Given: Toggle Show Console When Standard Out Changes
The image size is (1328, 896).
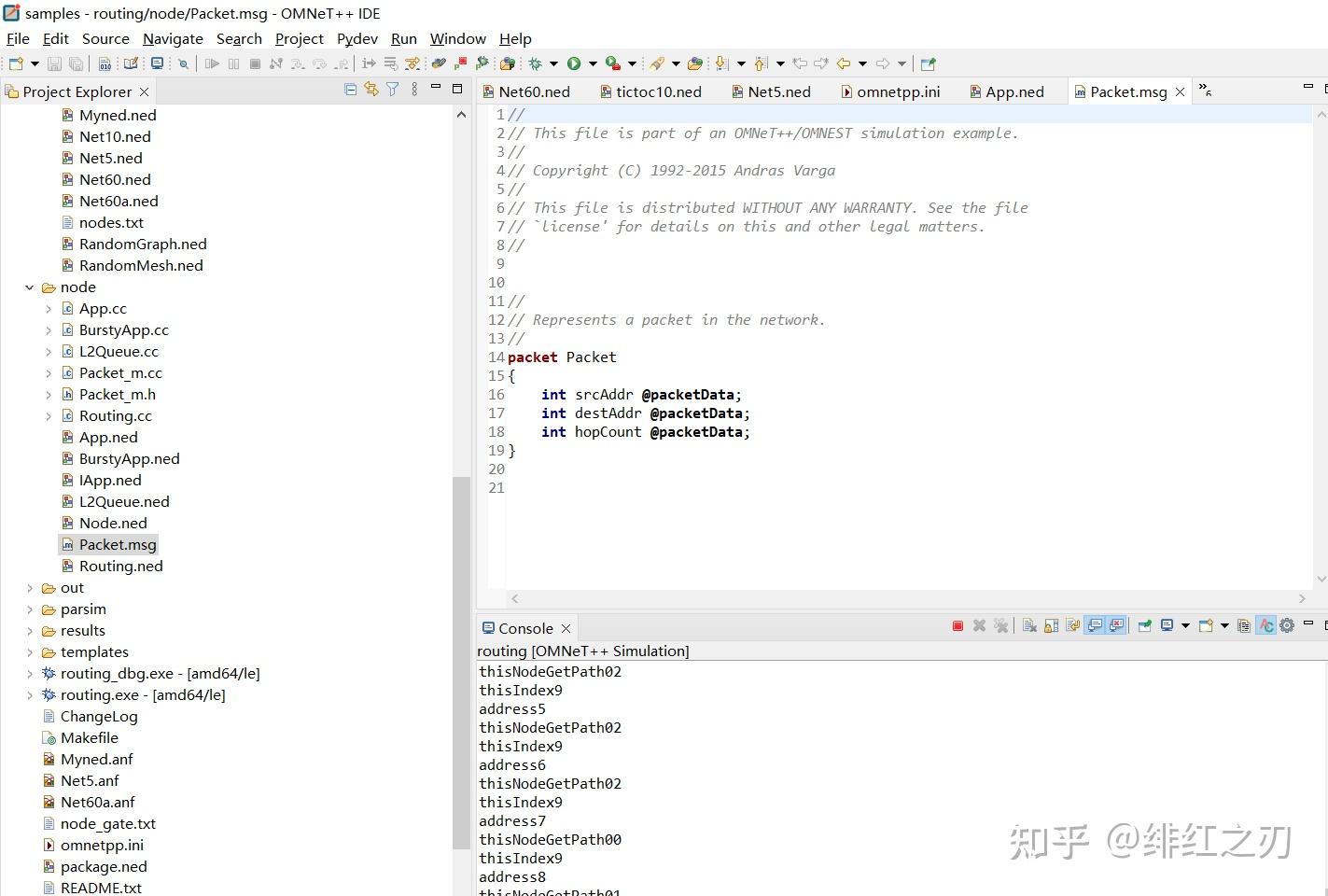Looking at the screenshot, I should coord(1095,626).
